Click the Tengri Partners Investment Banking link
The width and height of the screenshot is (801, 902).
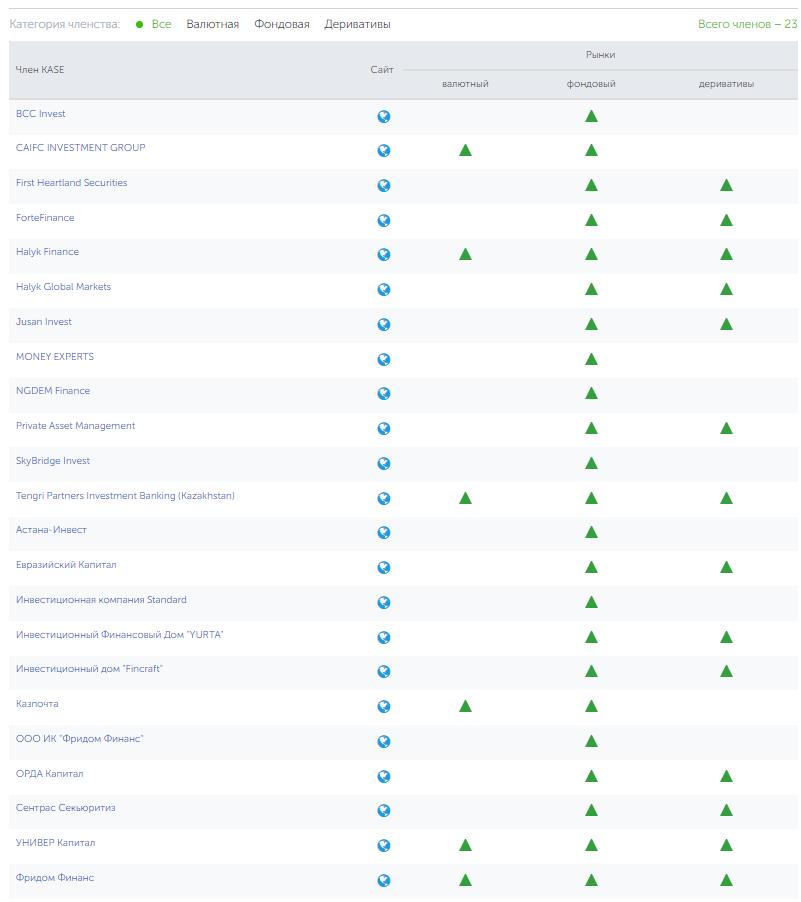(125, 496)
